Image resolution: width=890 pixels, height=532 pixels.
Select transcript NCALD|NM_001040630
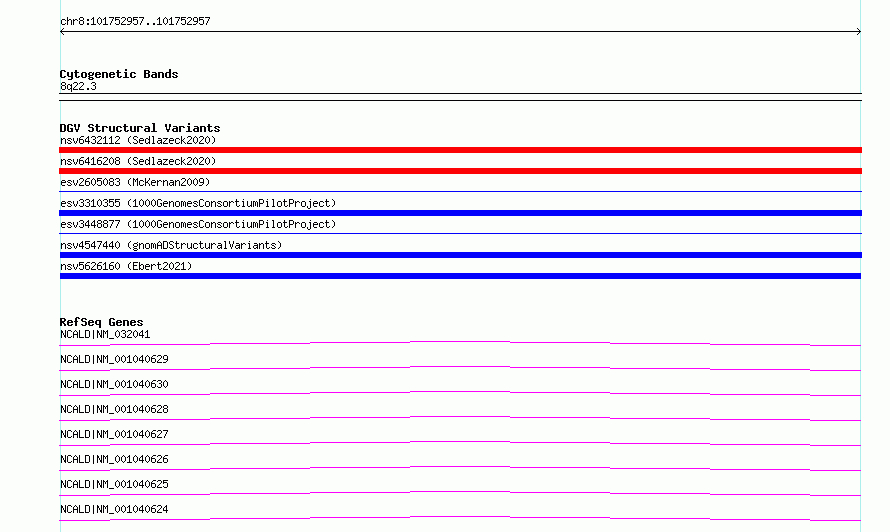tap(114, 384)
